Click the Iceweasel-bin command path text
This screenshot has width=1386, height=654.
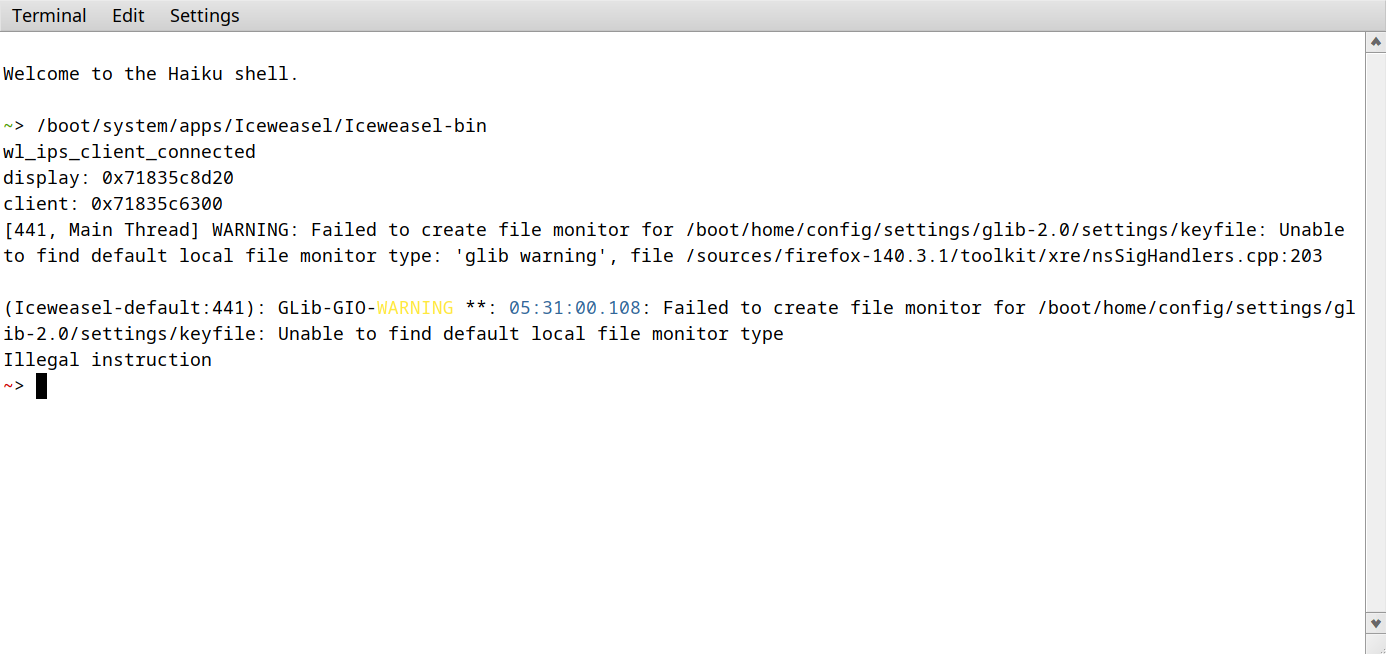[262, 126]
